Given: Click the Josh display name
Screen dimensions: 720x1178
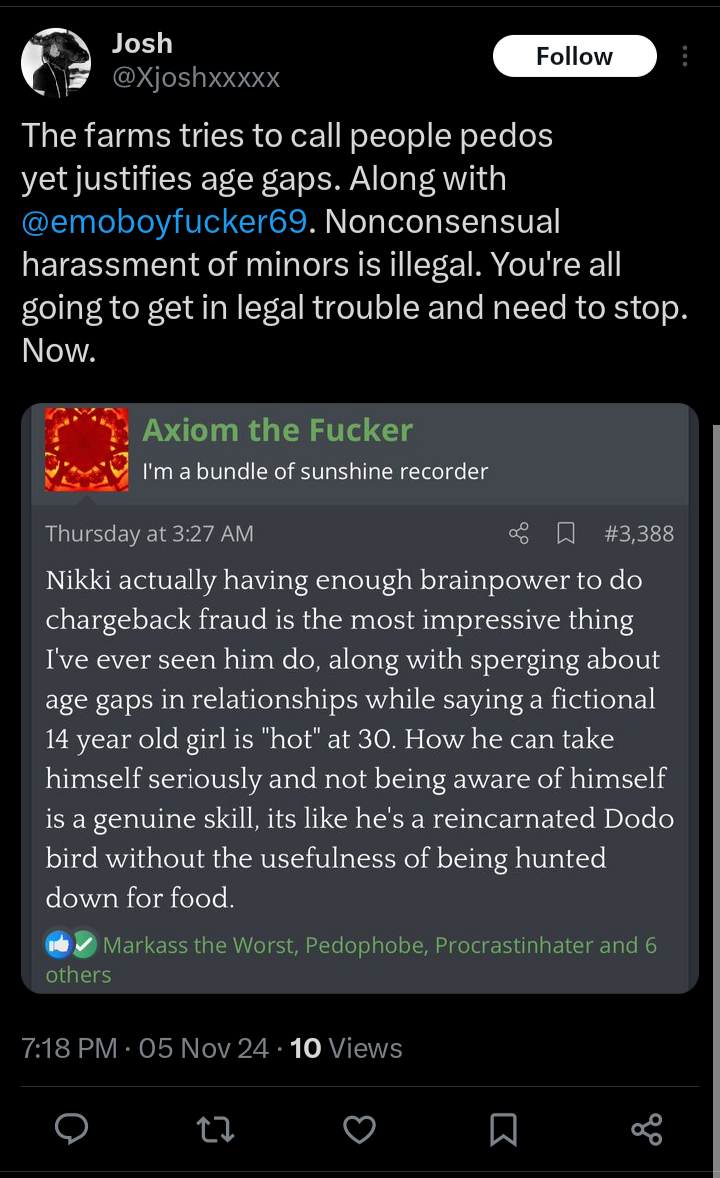Looking at the screenshot, I should point(142,44).
